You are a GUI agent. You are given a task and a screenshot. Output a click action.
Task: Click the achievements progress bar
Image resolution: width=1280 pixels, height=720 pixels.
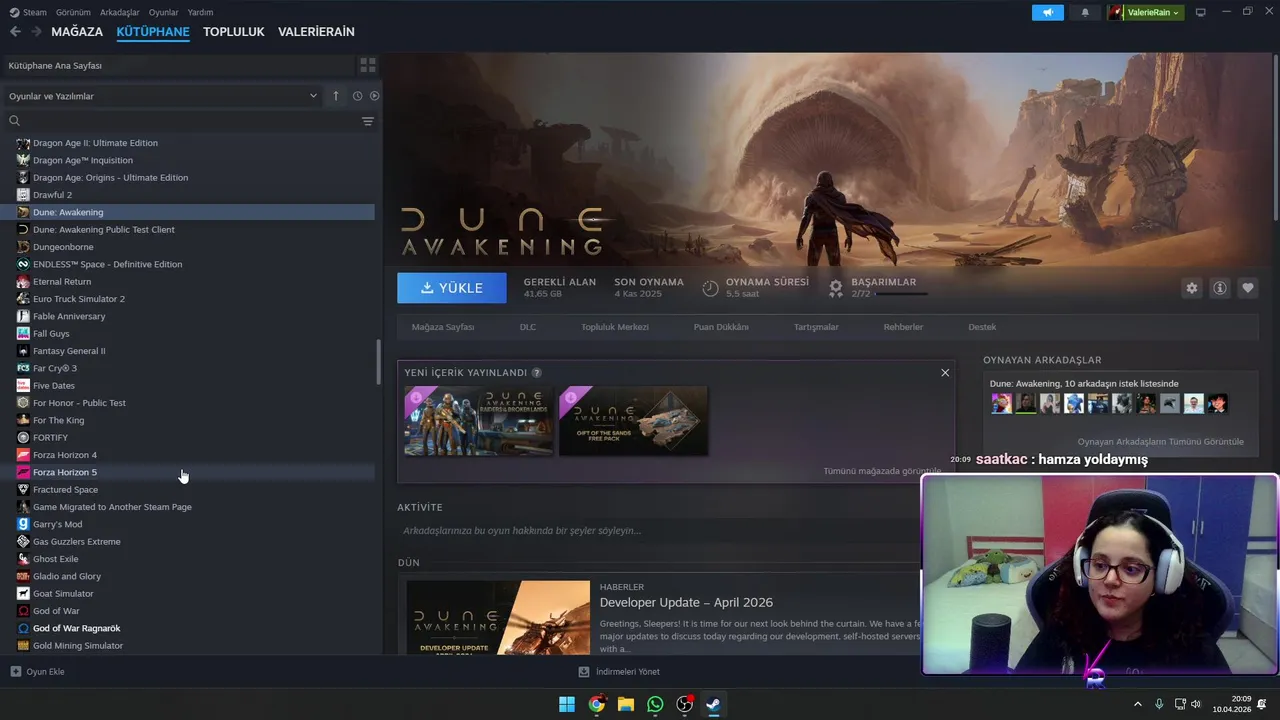[x=901, y=294]
